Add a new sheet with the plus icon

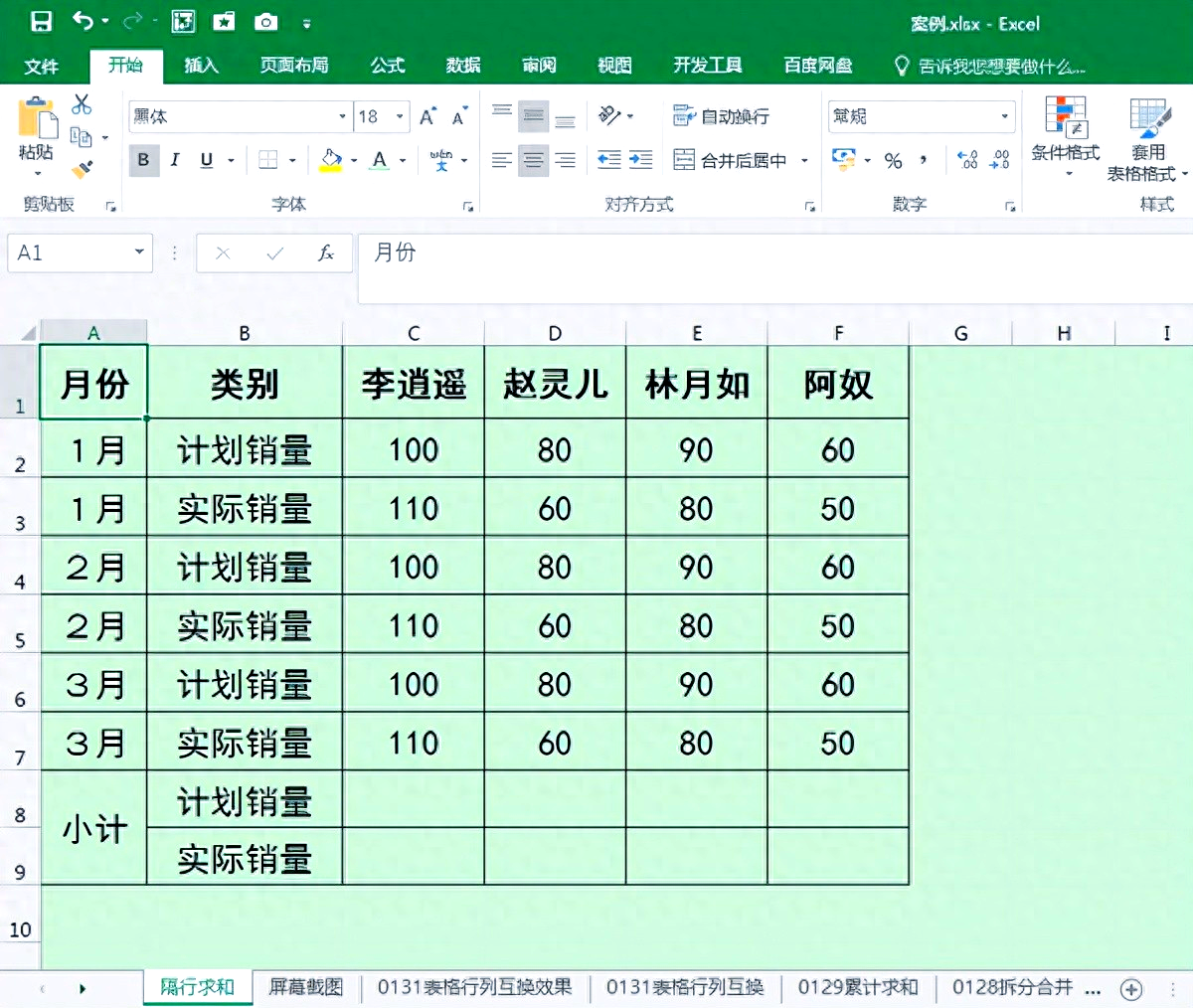pos(1130,989)
